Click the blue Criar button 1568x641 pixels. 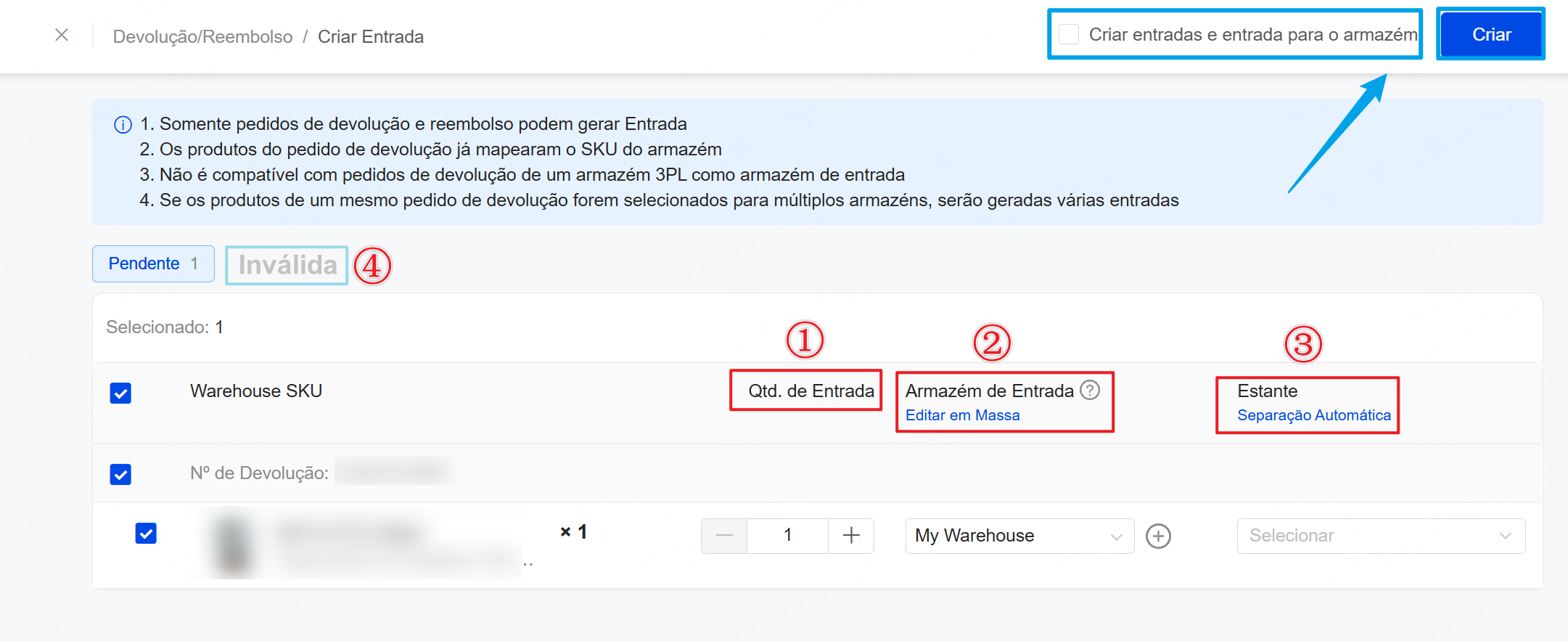tap(1491, 34)
